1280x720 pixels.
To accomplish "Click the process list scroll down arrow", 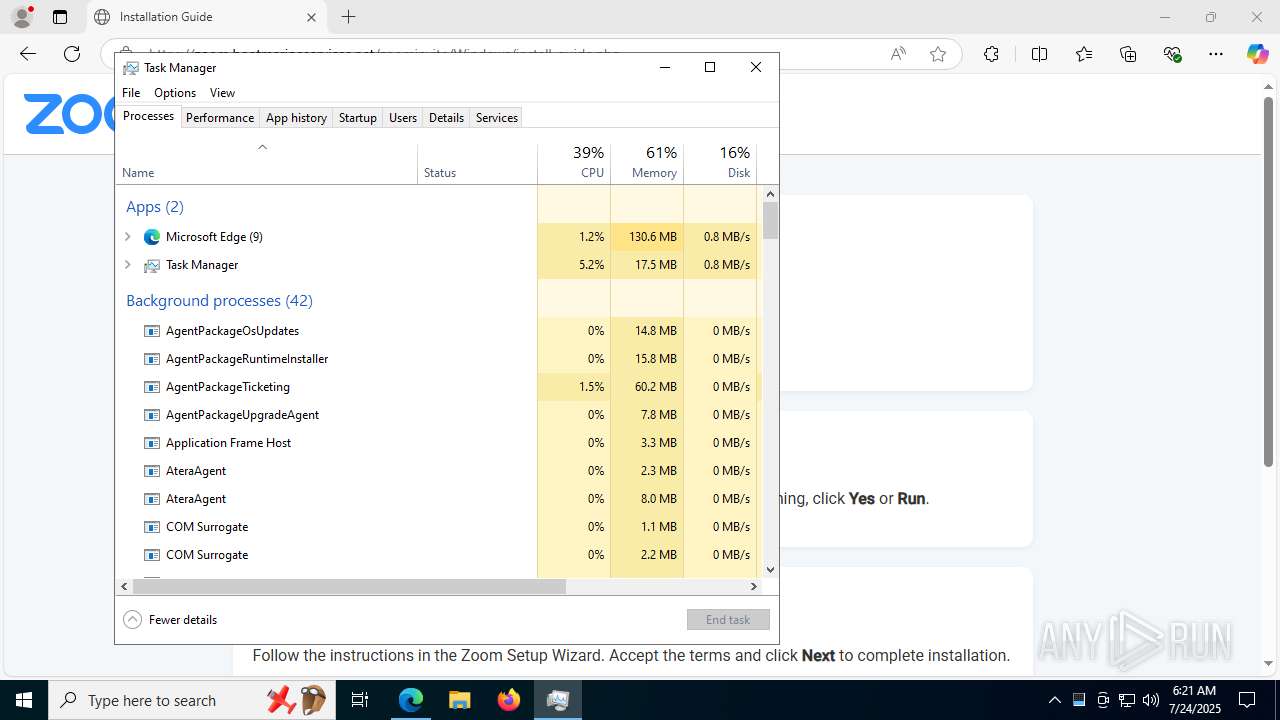I will click(770, 570).
